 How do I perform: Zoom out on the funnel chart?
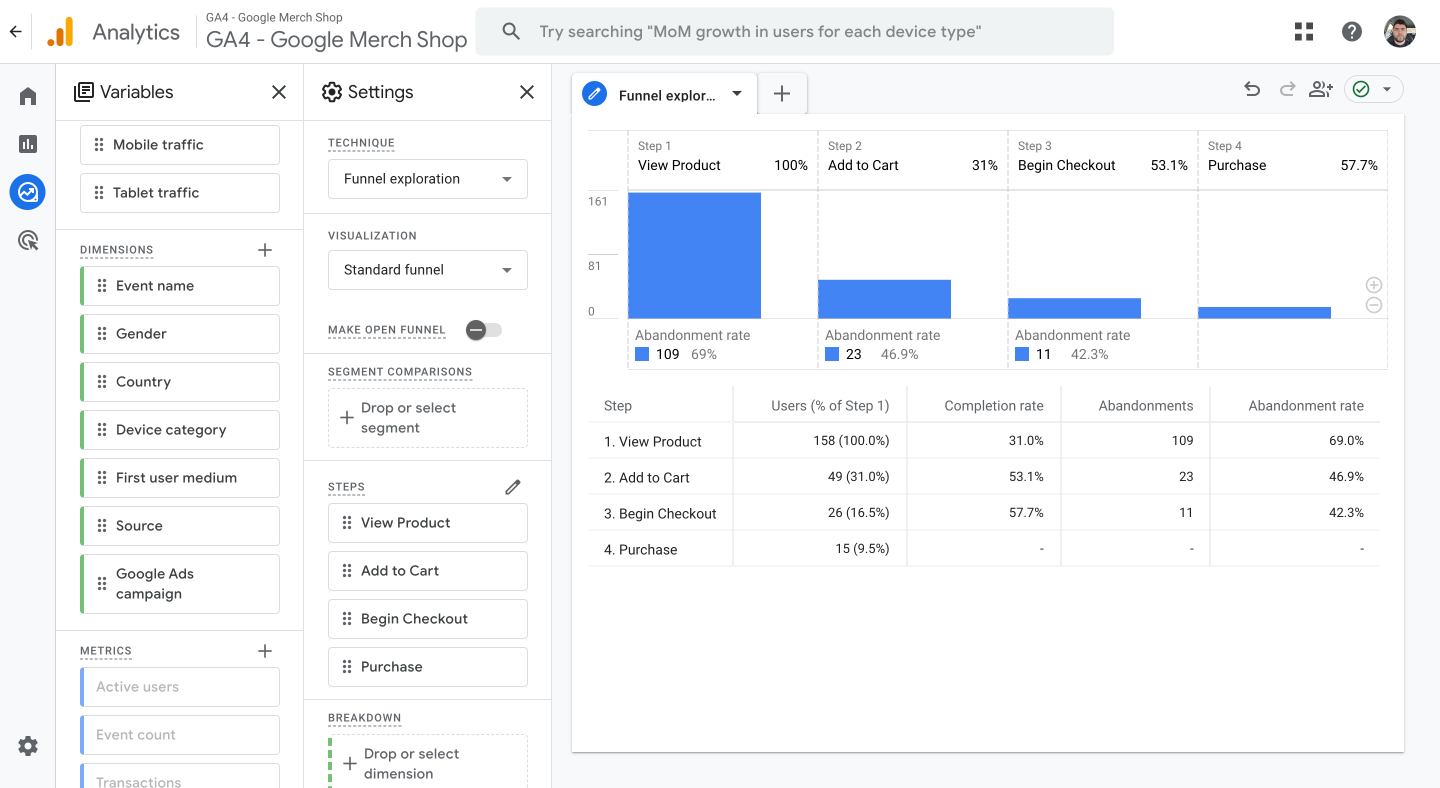click(x=1374, y=305)
